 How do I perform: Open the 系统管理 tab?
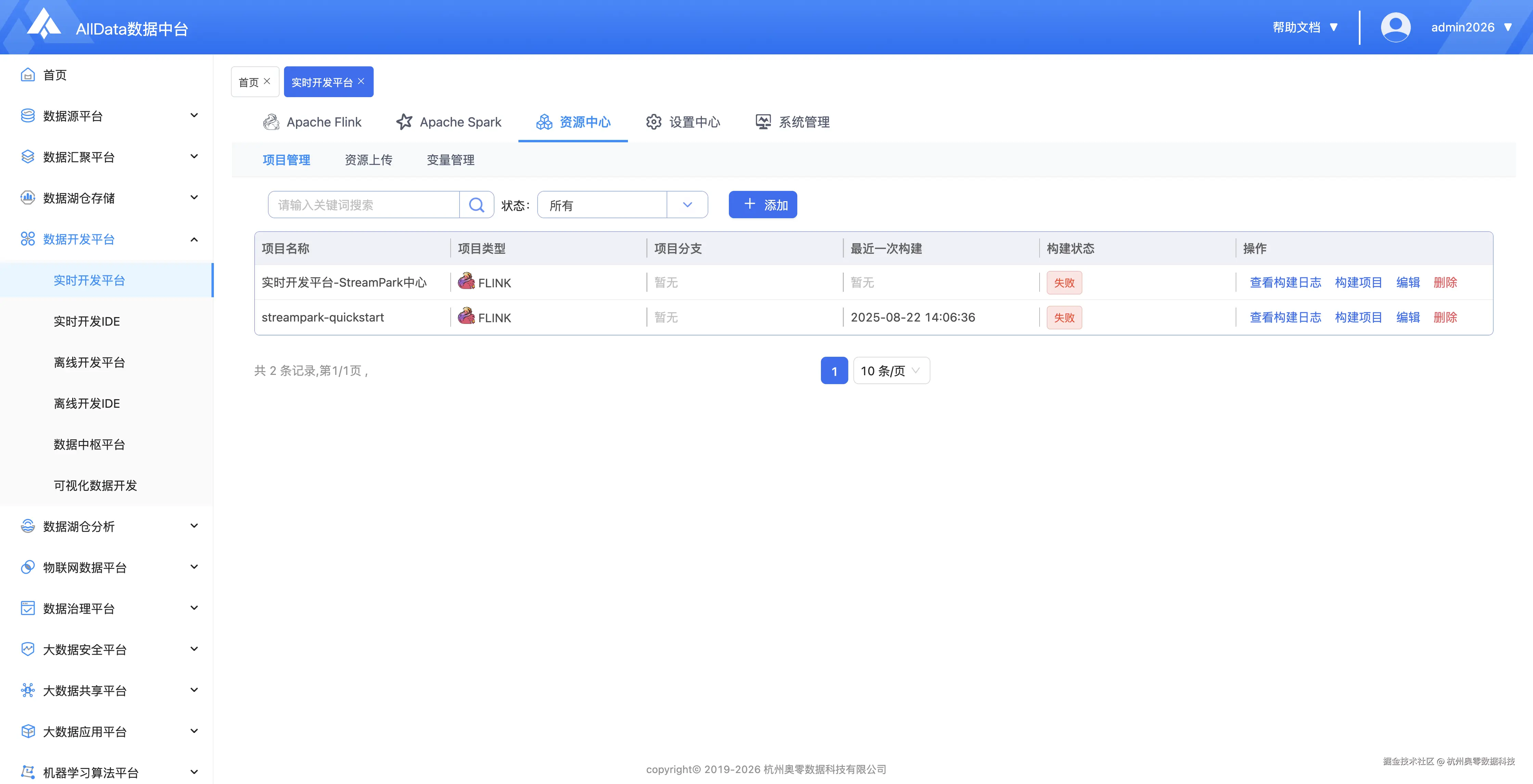pyautogui.click(x=792, y=122)
